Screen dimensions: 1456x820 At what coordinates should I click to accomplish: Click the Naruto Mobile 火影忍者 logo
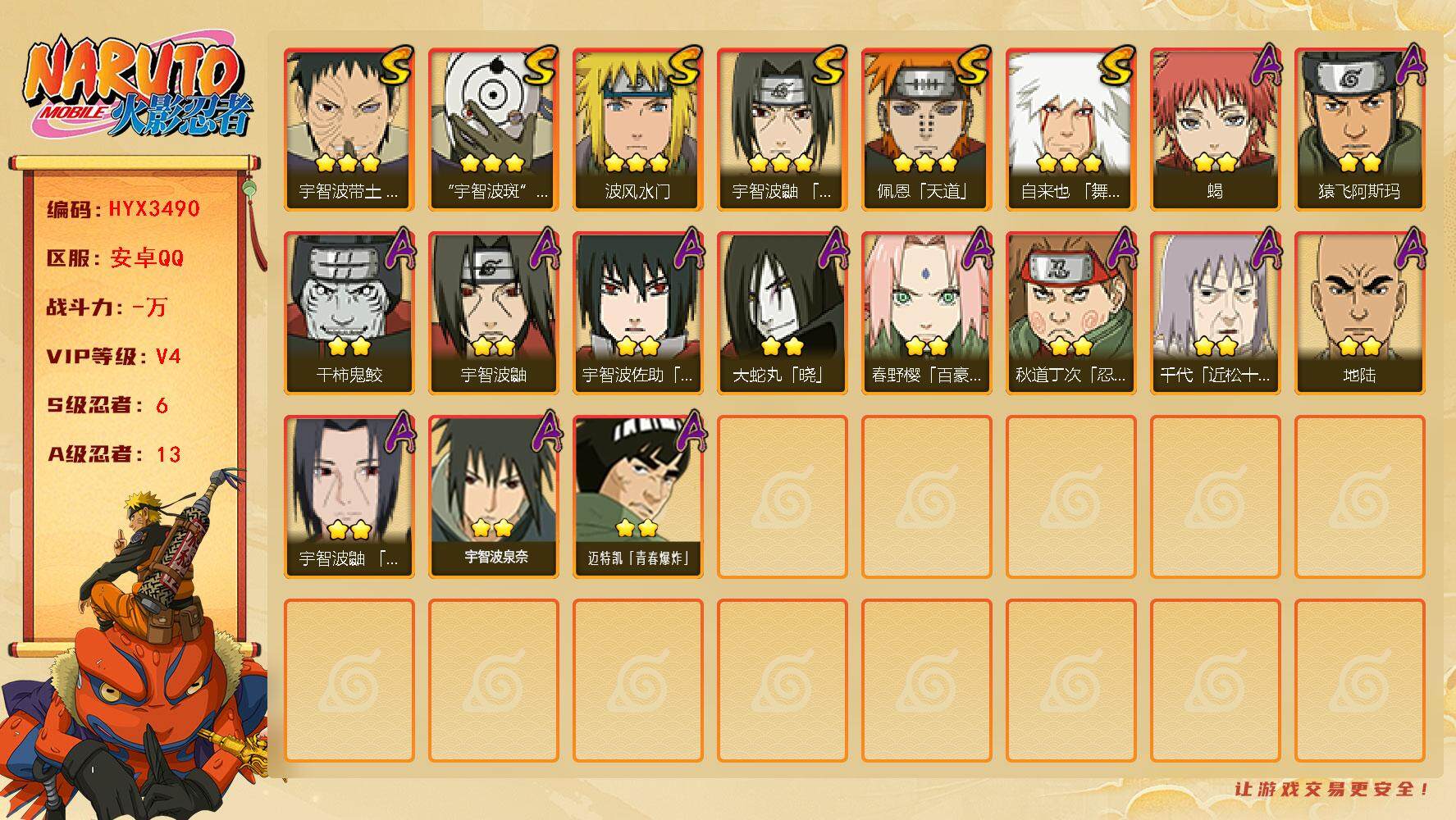(x=137, y=89)
